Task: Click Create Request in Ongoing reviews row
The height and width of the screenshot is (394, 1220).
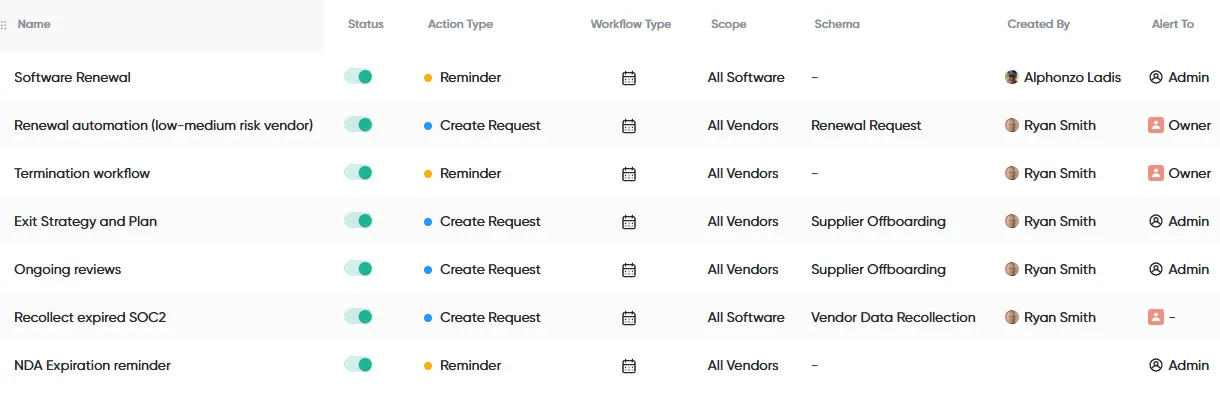Action: pos(490,269)
